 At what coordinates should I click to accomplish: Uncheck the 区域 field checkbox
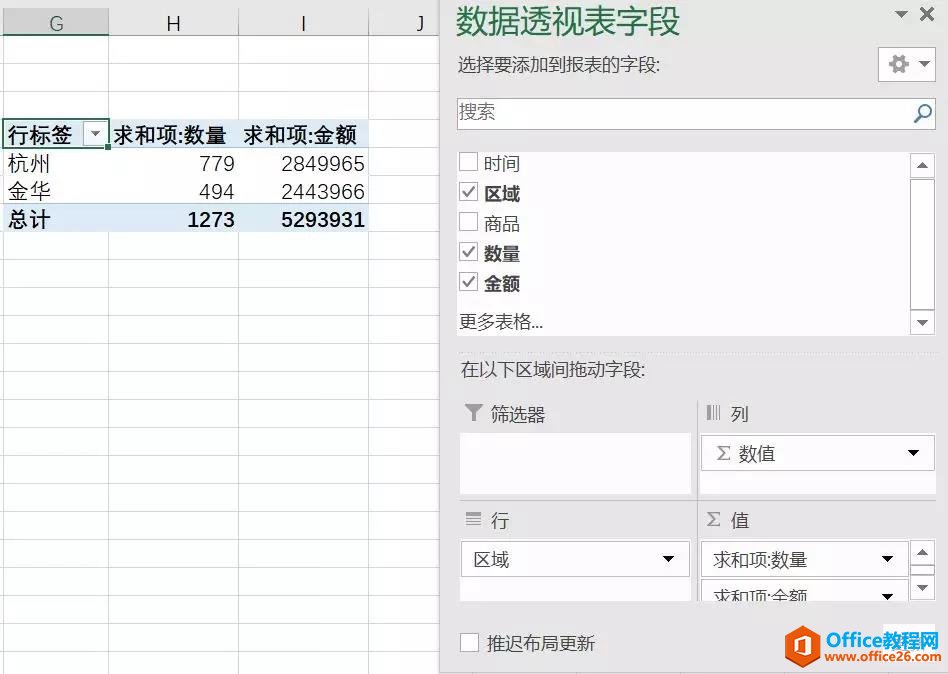pos(466,192)
